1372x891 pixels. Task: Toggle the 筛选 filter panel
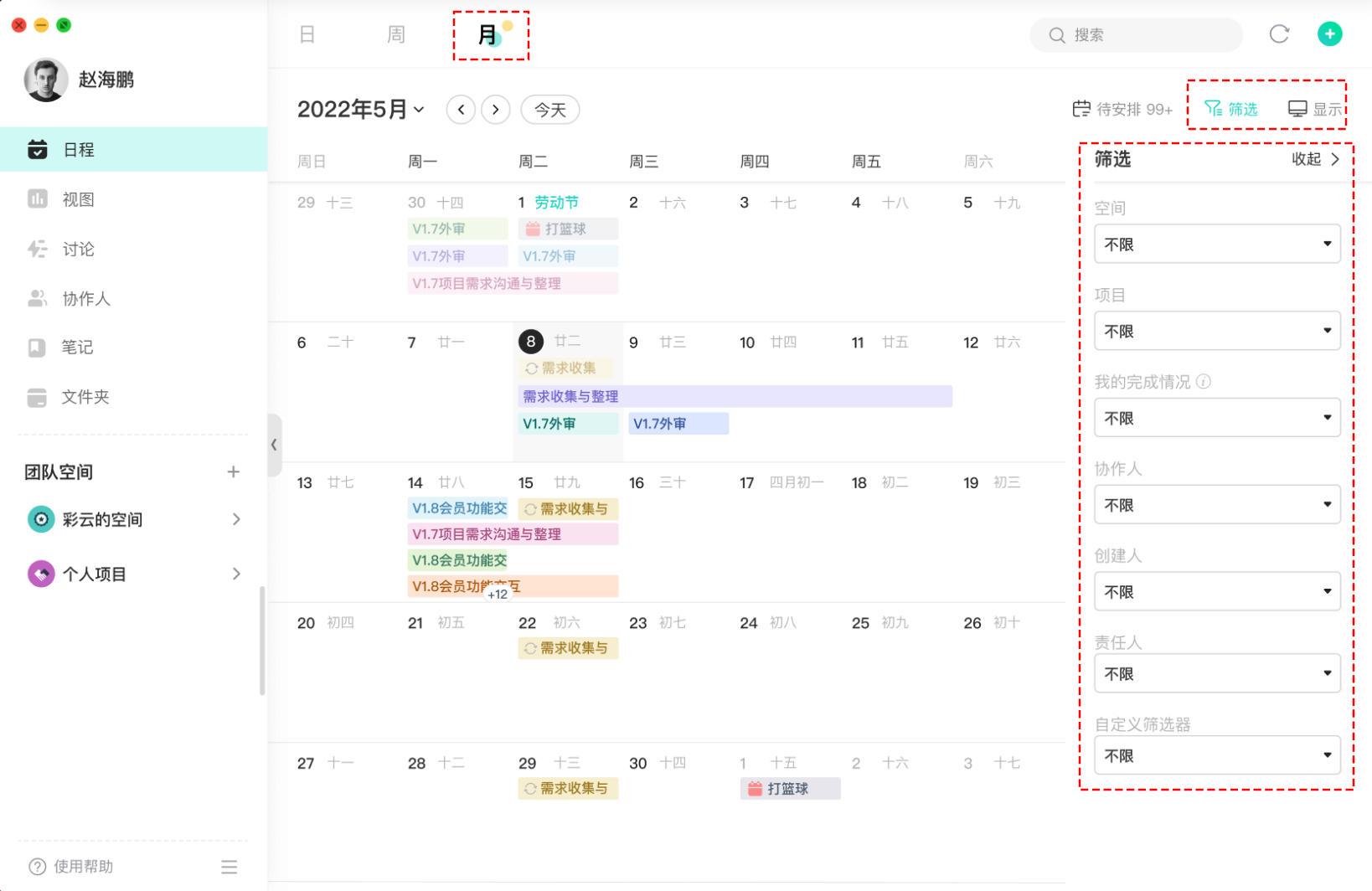(1230, 108)
